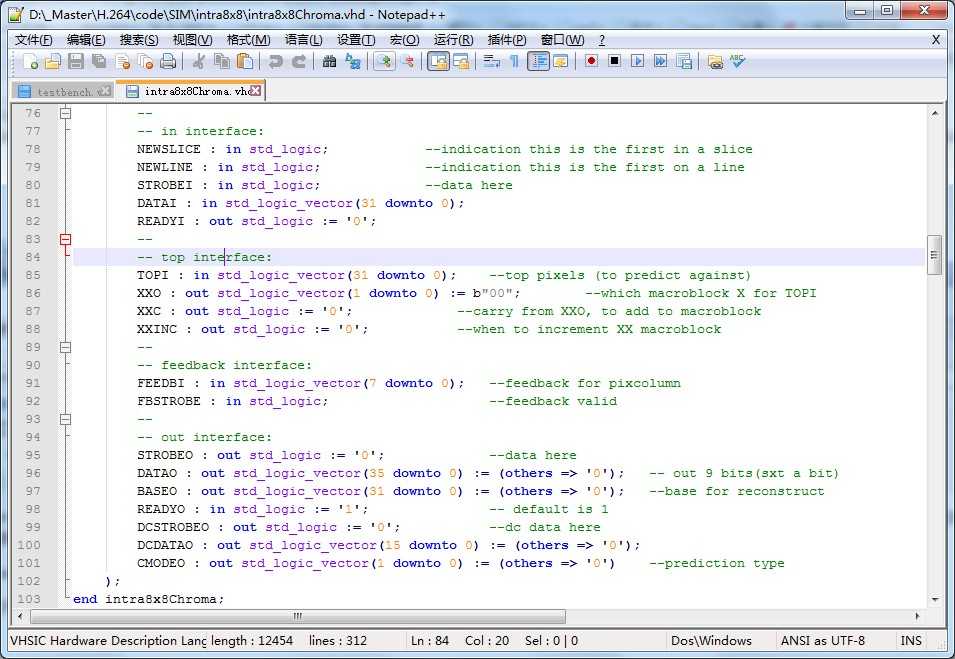The width and height of the screenshot is (955, 659).
Task: Open Find with the binoculars icon
Action: click(329, 61)
